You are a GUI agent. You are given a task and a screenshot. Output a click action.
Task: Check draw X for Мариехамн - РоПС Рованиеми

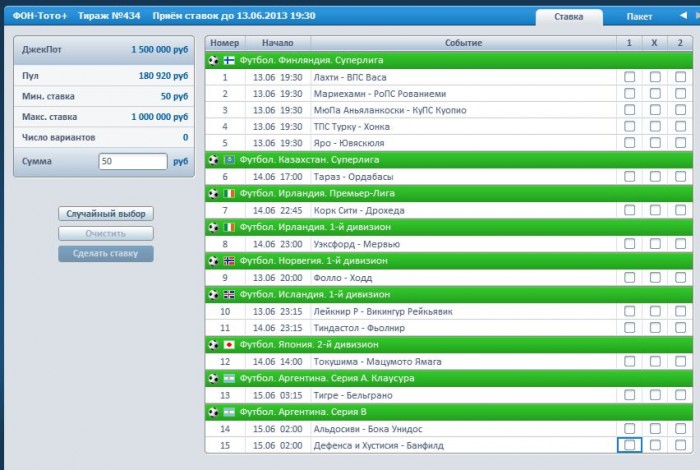pyautogui.click(x=655, y=93)
